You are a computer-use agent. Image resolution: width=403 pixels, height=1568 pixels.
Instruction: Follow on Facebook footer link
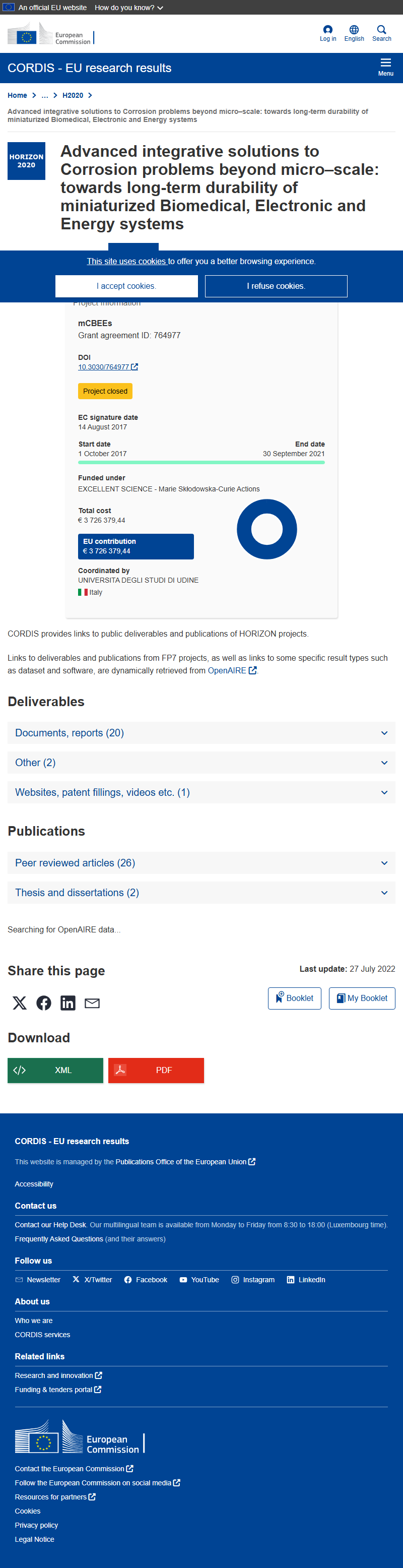tap(146, 1280)
